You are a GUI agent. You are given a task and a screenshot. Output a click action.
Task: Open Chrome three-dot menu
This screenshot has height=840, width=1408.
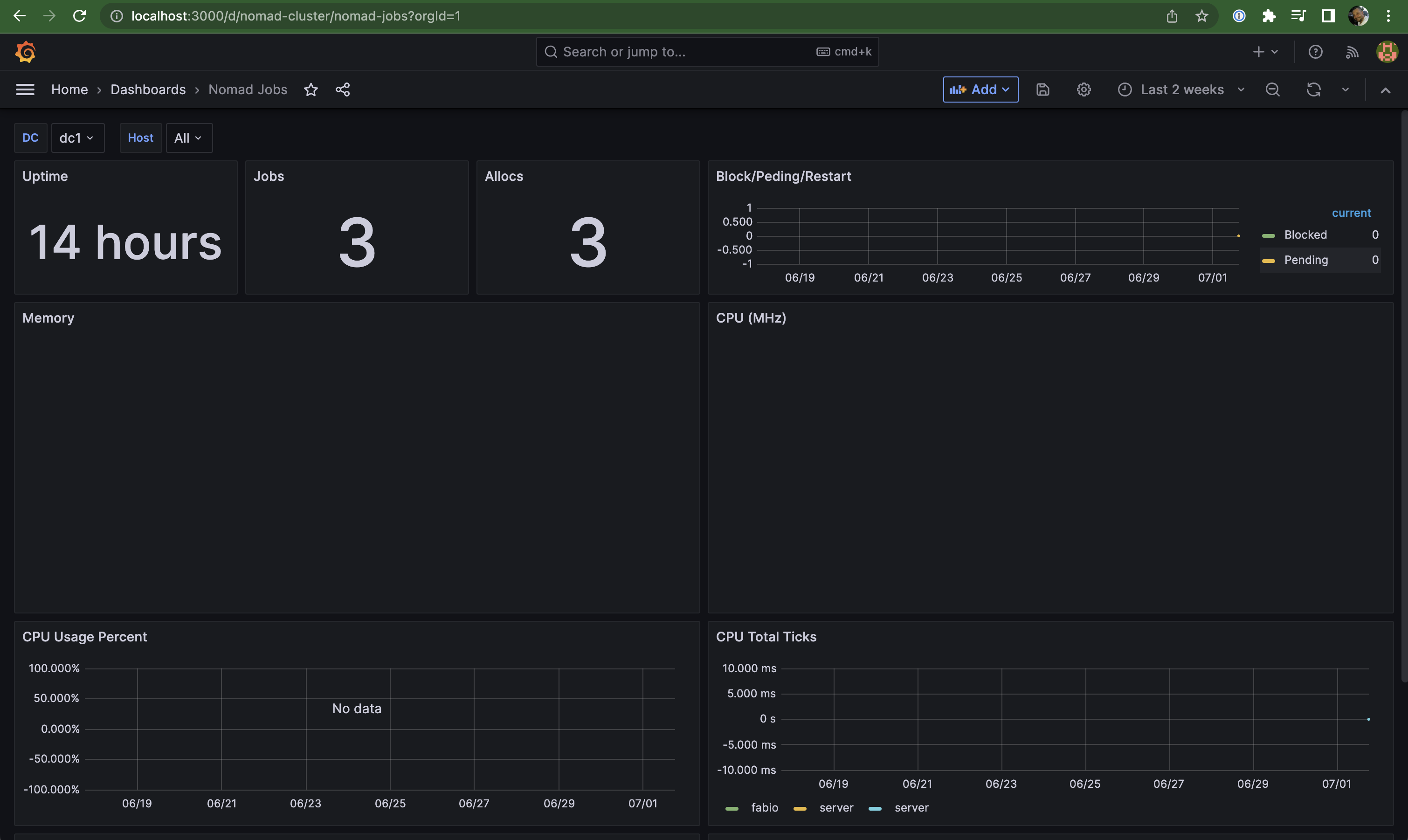click(1388, 16)
